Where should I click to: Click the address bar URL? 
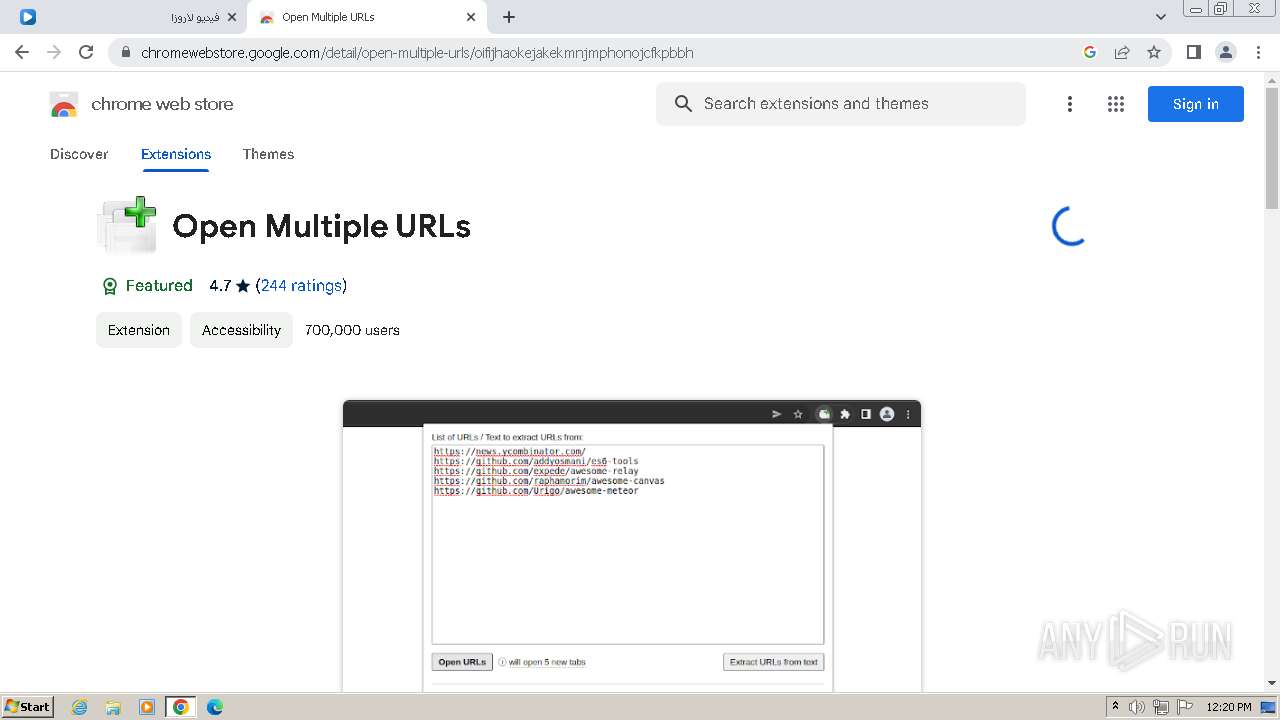click(417, 53)
